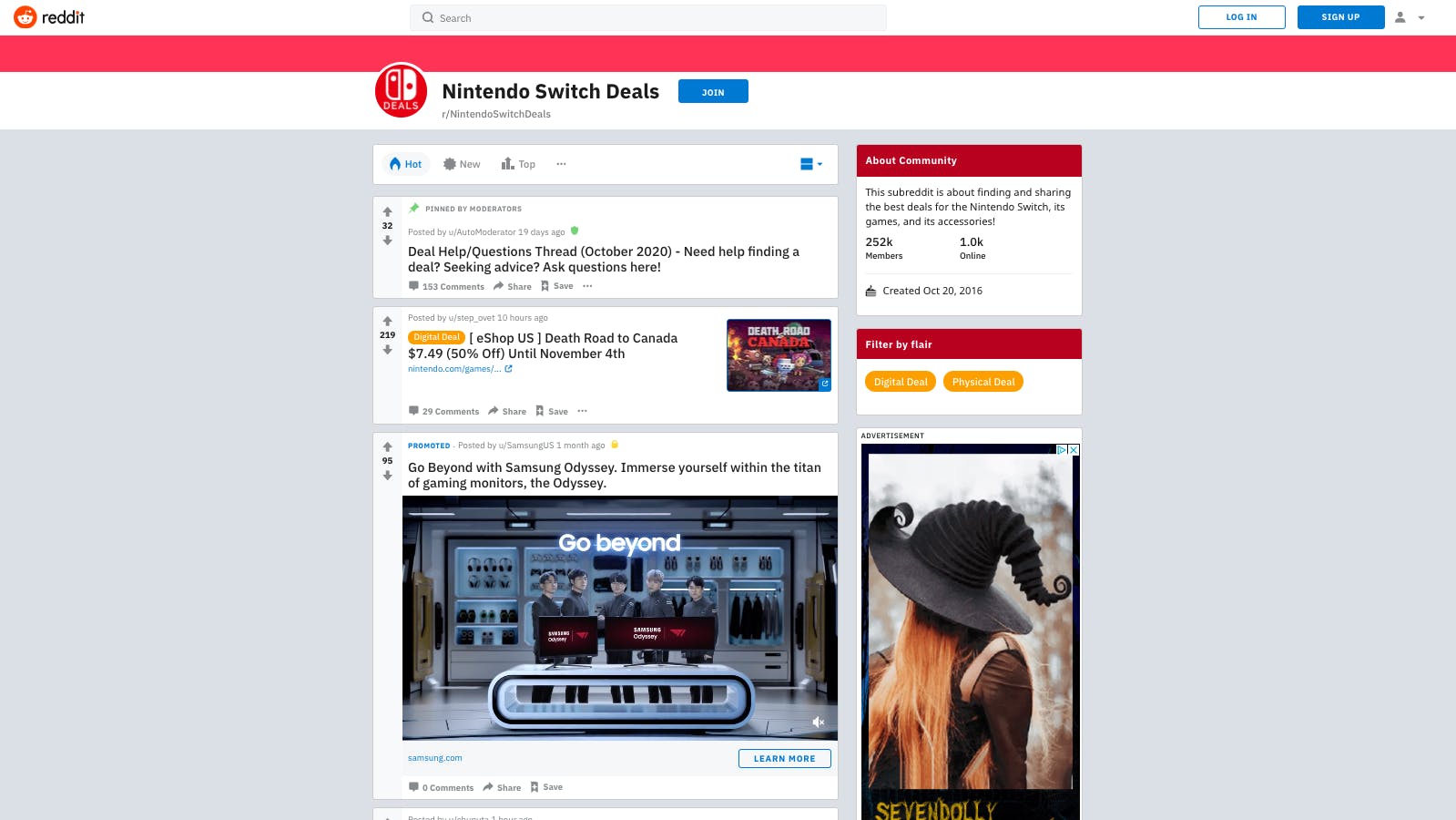The width and height of the screenshot is (1456, 820).
Task: Click the PROMOTED label
Action: [x=429, y=446]
